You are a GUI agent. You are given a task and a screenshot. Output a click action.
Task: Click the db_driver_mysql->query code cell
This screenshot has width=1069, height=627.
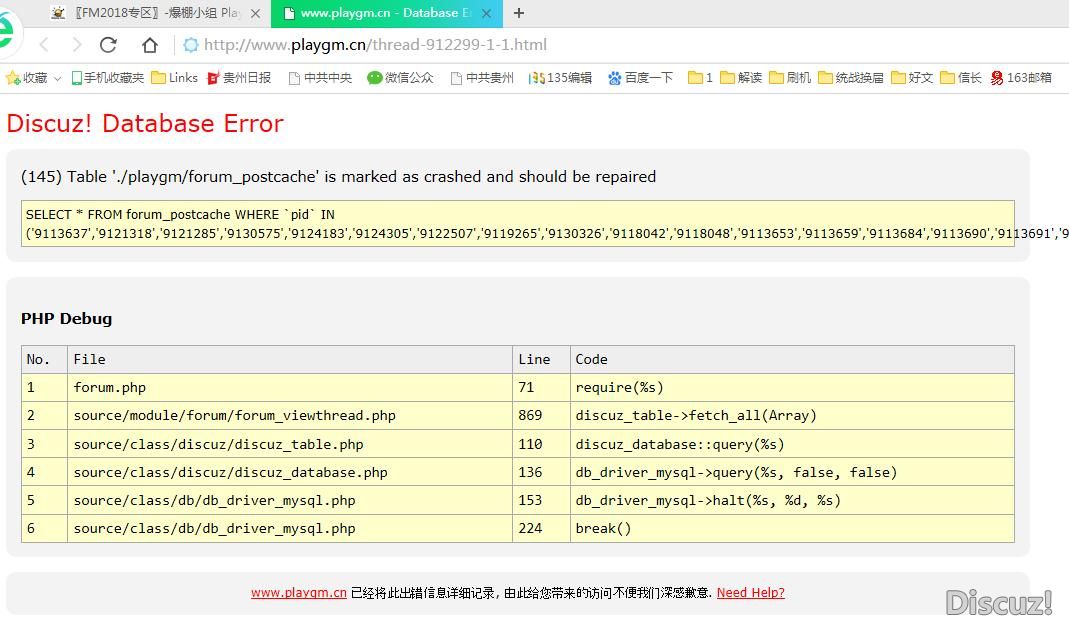[x=792, y=472]
